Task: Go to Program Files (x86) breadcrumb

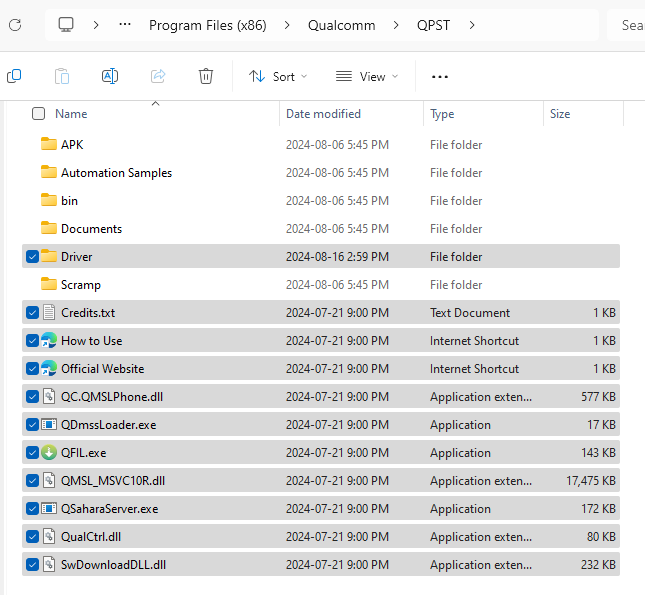Action: 208,25
